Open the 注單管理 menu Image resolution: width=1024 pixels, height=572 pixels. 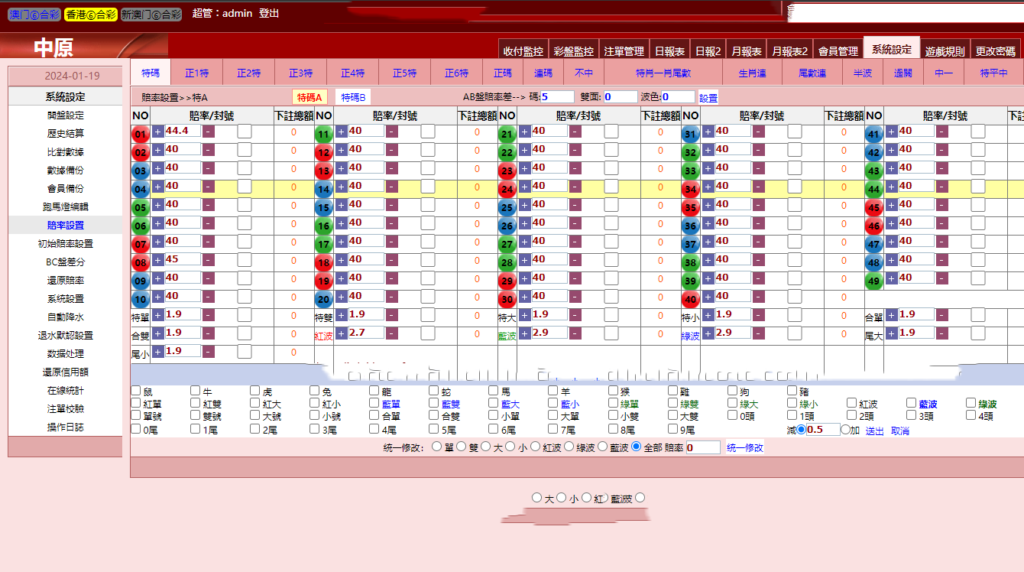click(x=624, y=51)
